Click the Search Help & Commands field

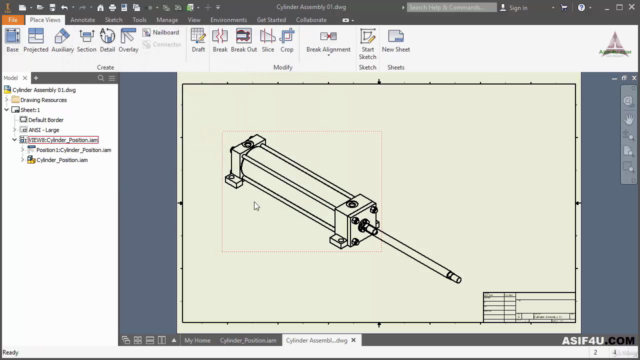[x=451, y=7]
